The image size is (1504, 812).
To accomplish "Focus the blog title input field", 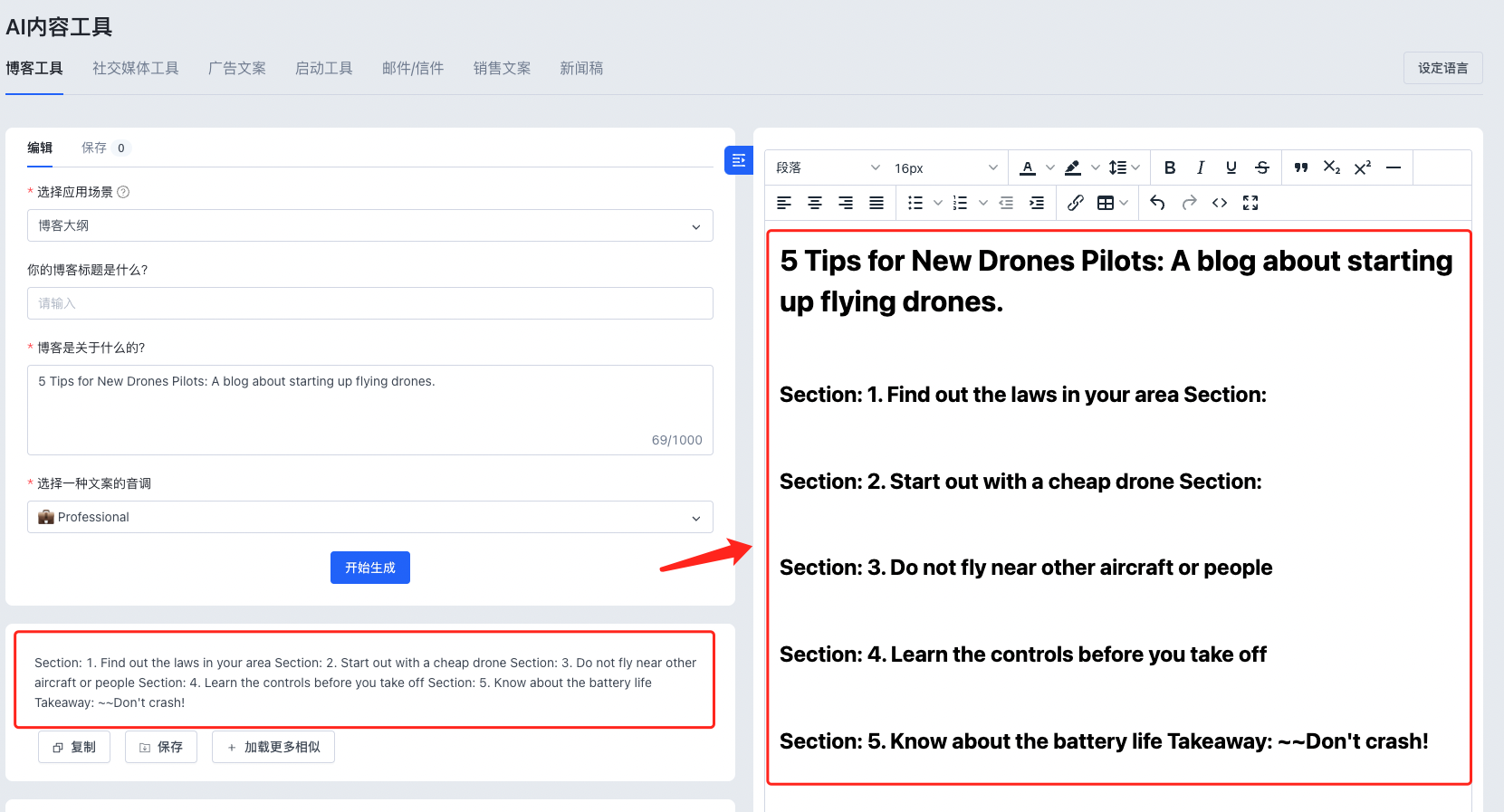I will pos(370,303).
